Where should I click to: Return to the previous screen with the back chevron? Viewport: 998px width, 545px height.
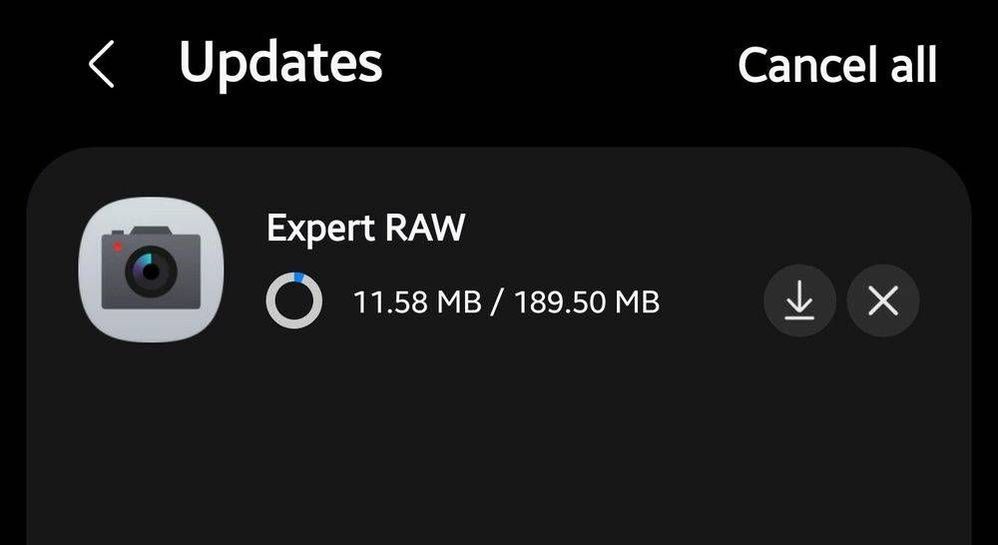[x=102, y=64]
